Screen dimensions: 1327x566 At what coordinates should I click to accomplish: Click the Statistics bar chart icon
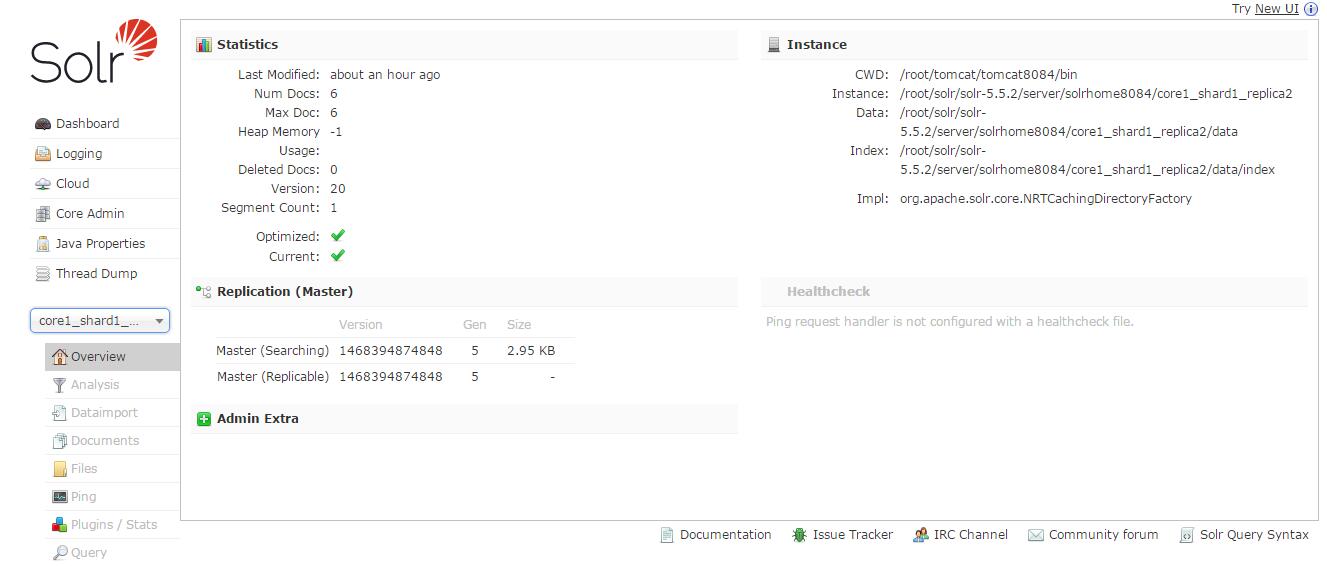[x=204, y=45]
